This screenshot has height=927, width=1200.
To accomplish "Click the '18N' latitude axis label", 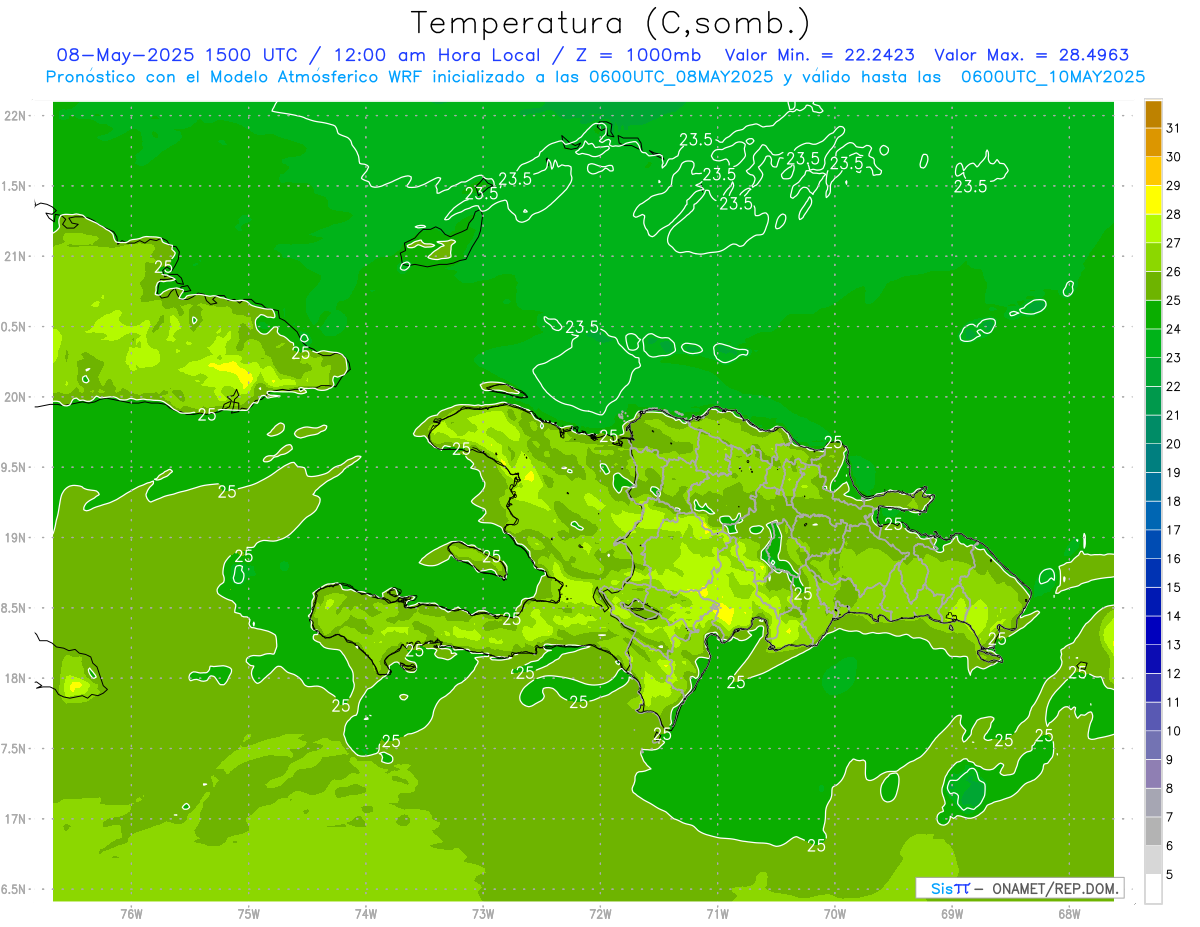I will tap(16, 678).
